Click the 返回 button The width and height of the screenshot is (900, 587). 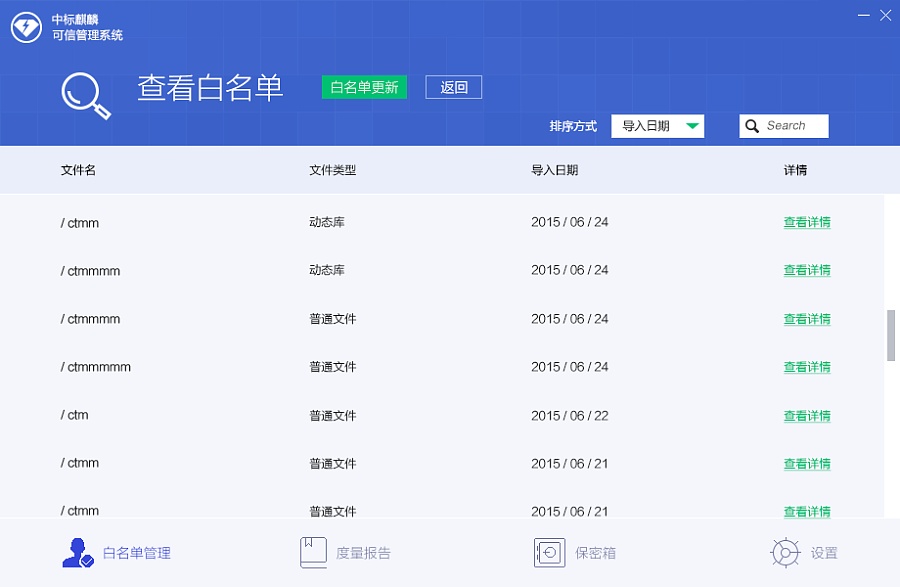454,87
